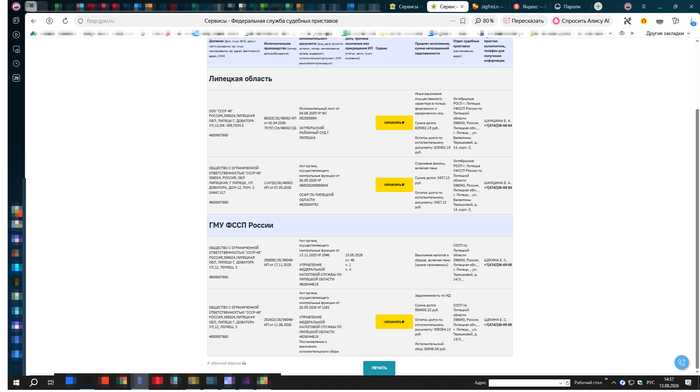Open Task View on the taskbar
This screenshot has width=700, height=392.
50,382
